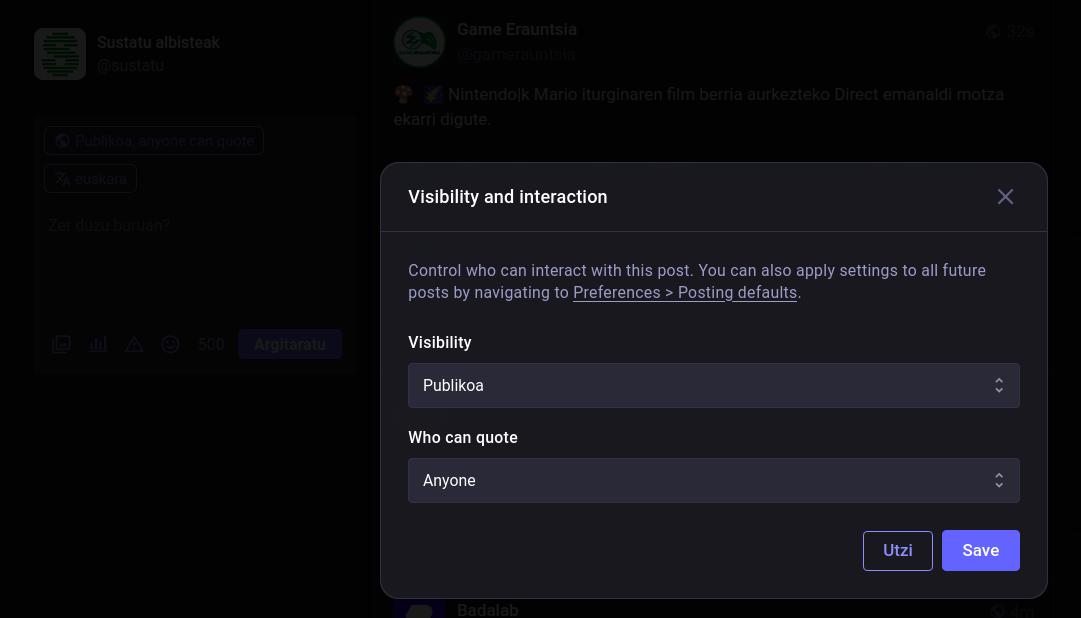Open the emoji picker smiley icon

171,344
